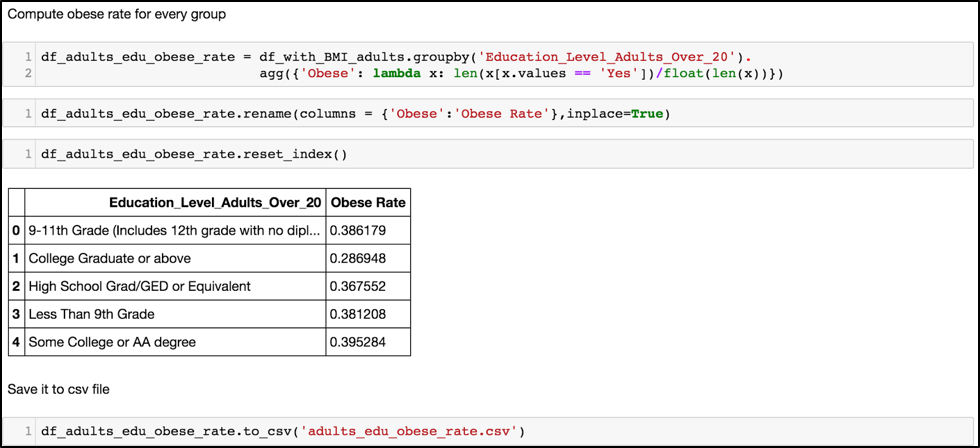Click row index 2 in the table

(16, 286)
